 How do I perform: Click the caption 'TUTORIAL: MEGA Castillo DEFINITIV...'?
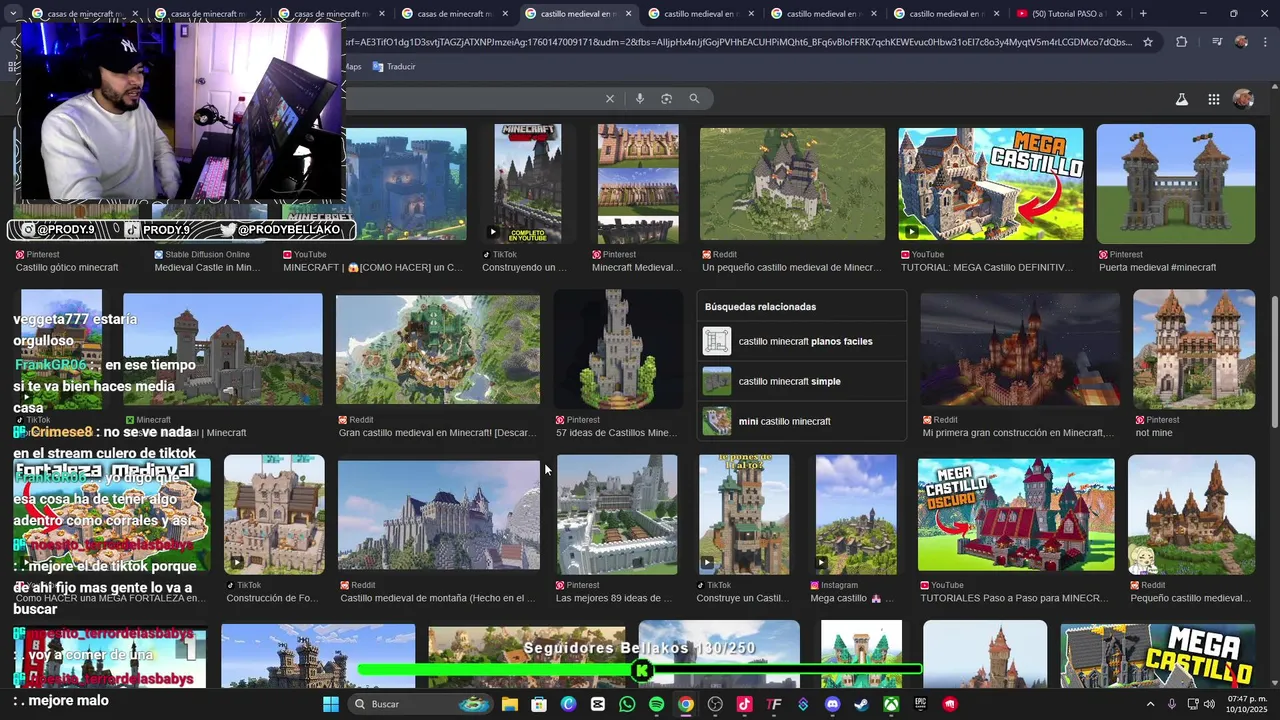click(x=986, y=268)
